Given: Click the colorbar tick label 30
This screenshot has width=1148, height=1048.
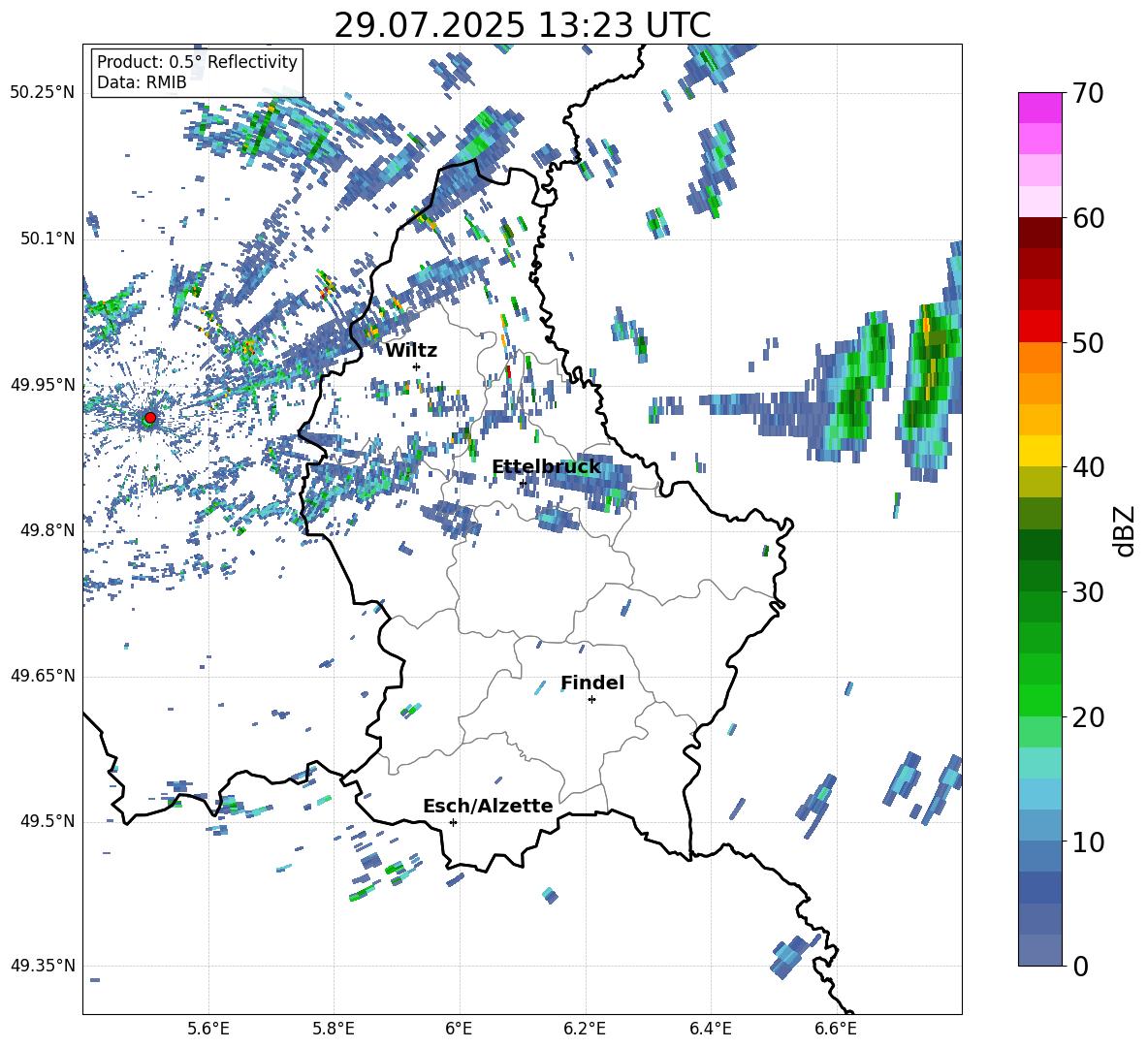Looking at the screenshot, I should [1088, 592].
